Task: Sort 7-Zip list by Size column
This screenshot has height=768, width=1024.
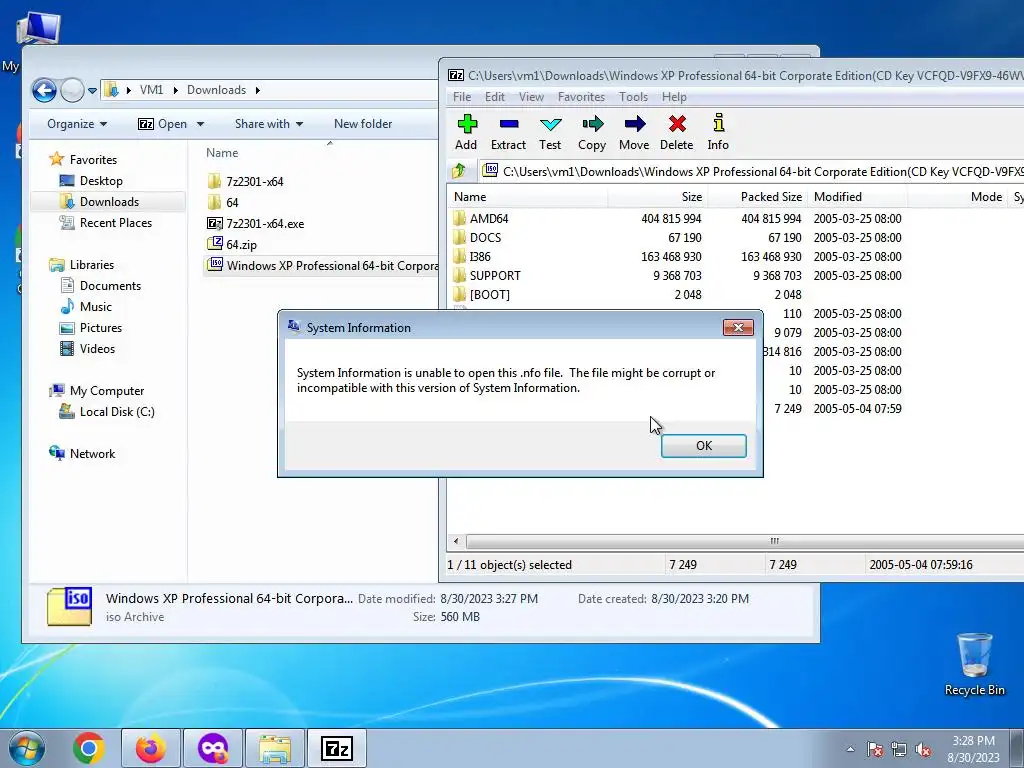Action: (x=658, y=197)
